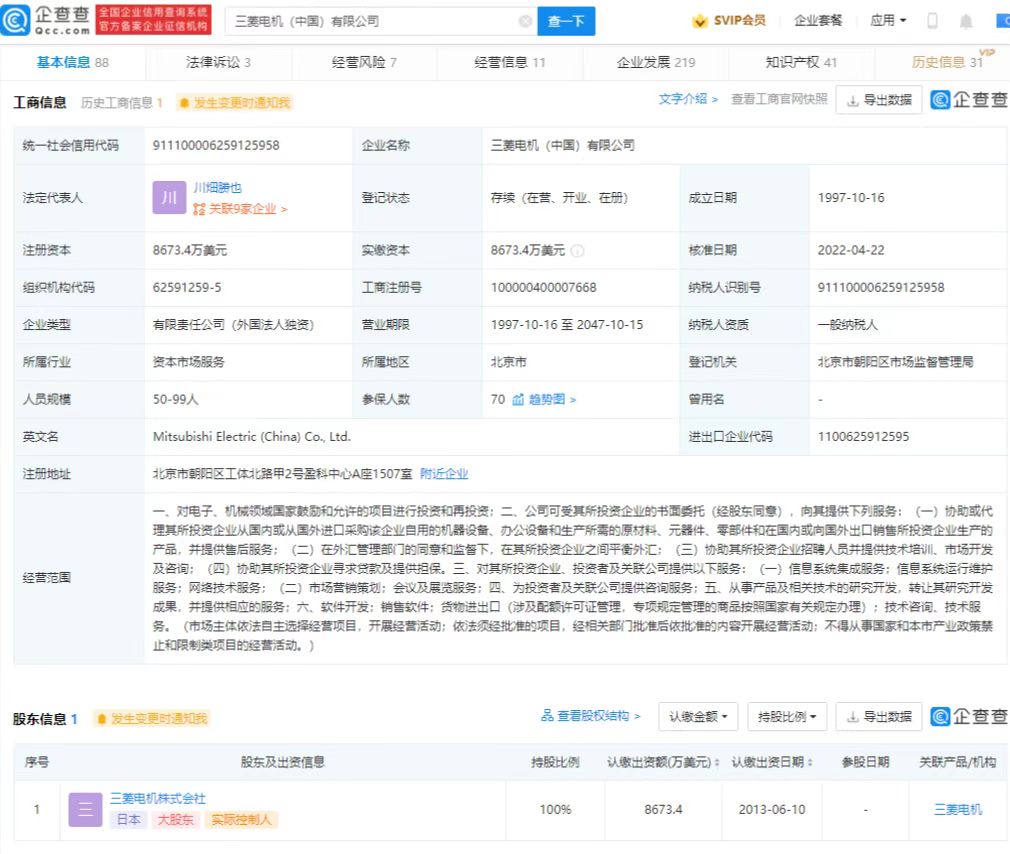Switch to 法律诉讼 tab
1010x854 pixels.
pos(218,62)
